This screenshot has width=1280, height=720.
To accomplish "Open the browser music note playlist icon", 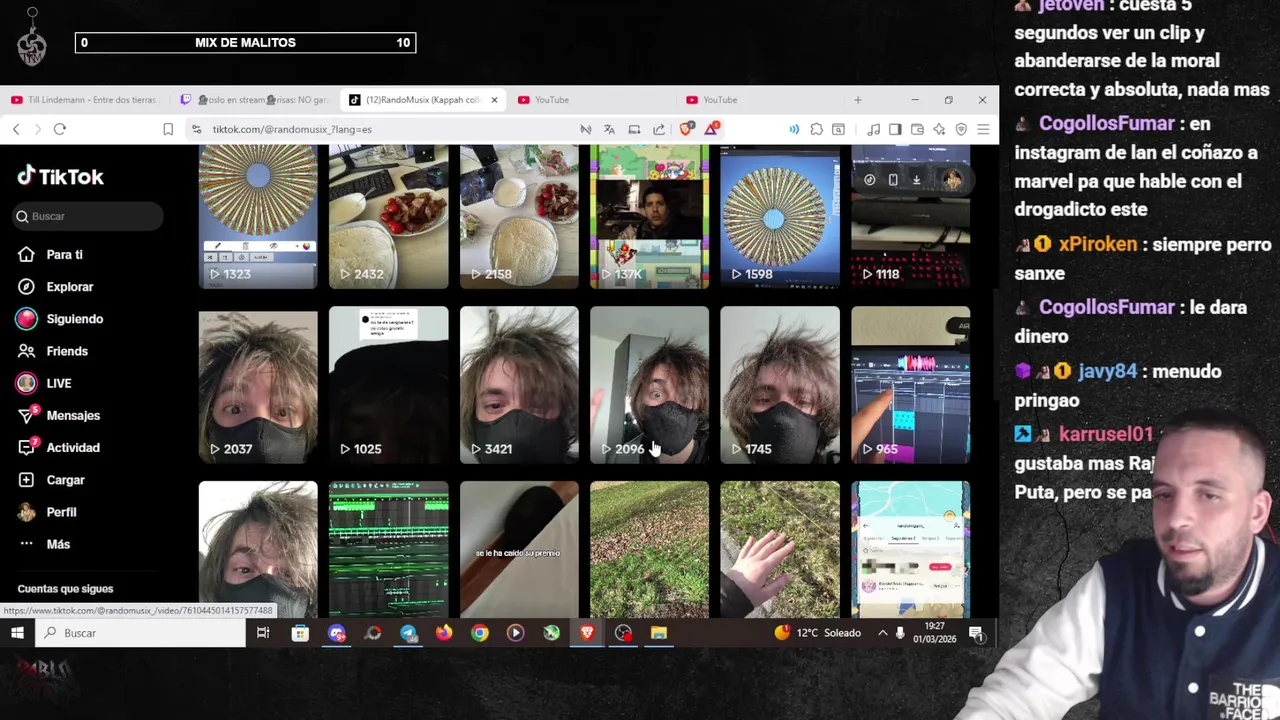I will 873,129.
